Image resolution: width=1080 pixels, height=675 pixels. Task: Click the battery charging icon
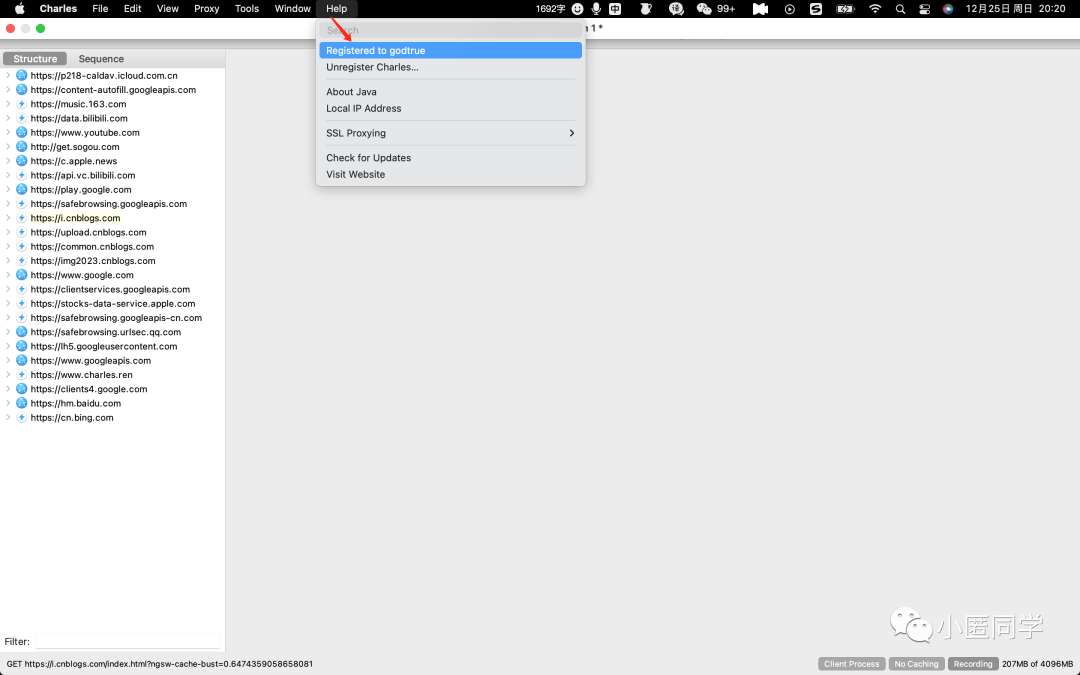845,9
